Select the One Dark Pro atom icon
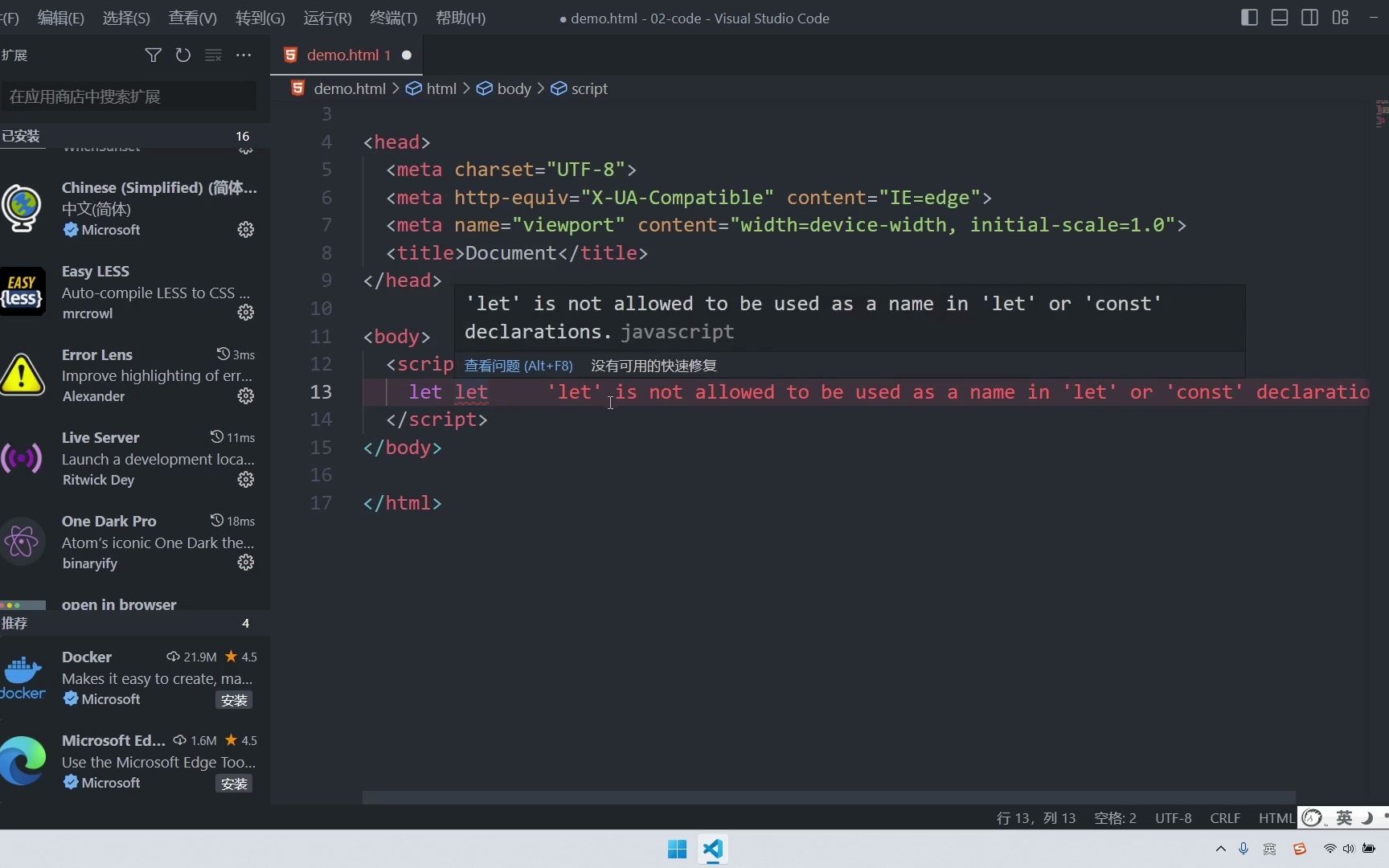Image resolution: width=1389 pixels, height=868 pixels. (23, 542)
